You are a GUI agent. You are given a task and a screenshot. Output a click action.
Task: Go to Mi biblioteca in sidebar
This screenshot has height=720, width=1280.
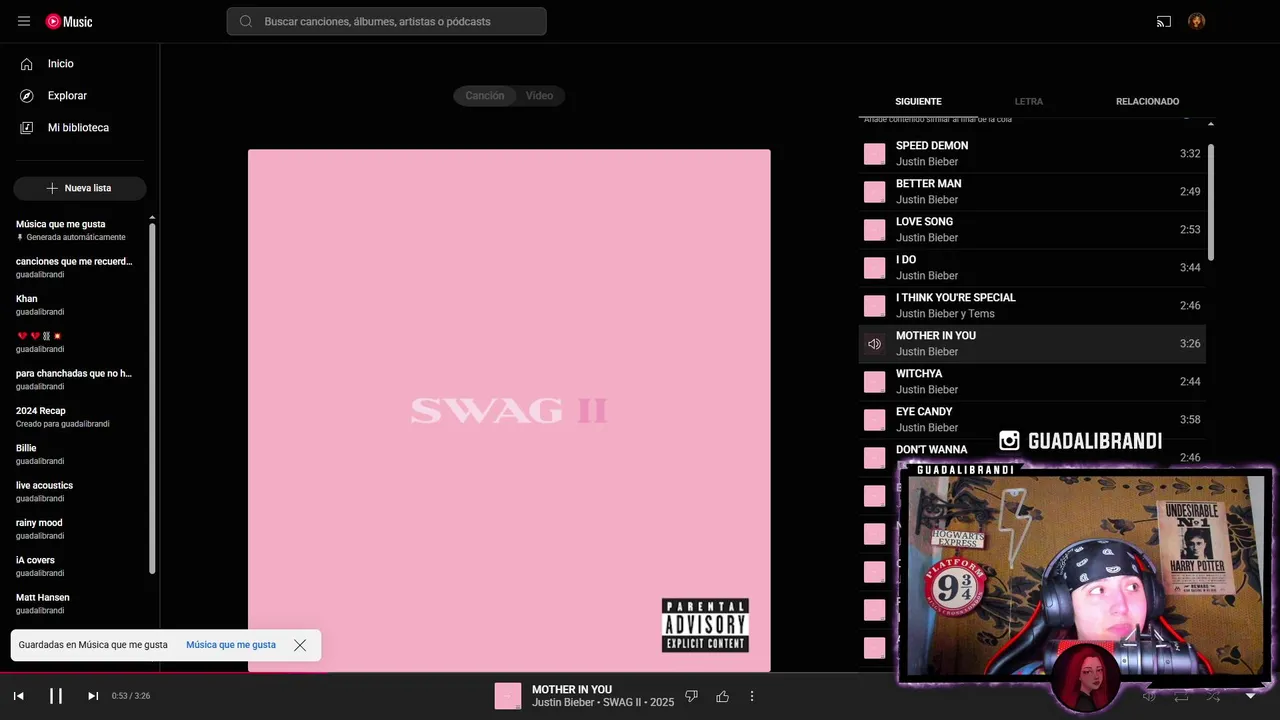pyautogui.click(x=80, y=128)
